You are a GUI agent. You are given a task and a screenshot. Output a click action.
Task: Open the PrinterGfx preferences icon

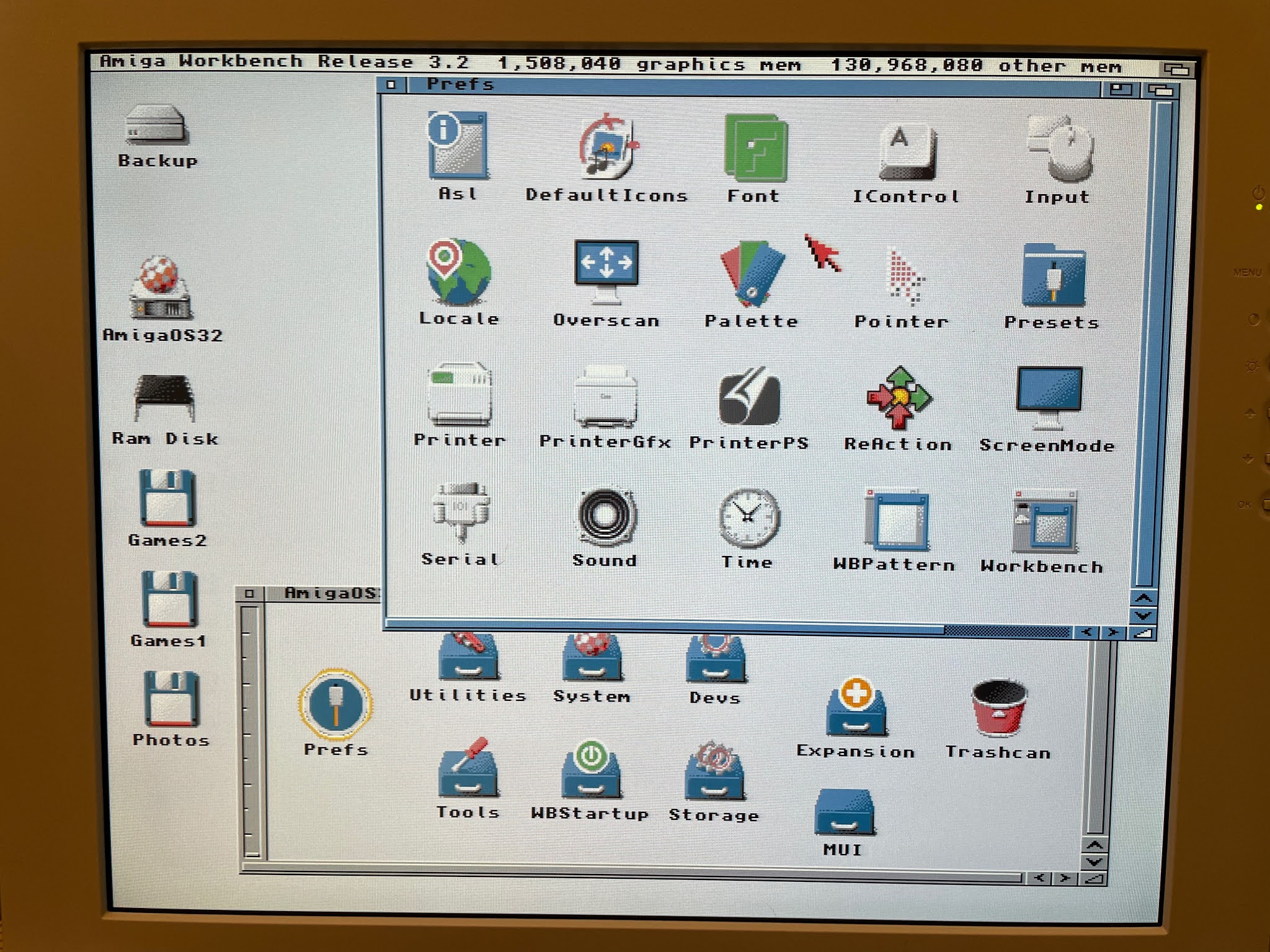pyautogui.click(x=606, y=397)
